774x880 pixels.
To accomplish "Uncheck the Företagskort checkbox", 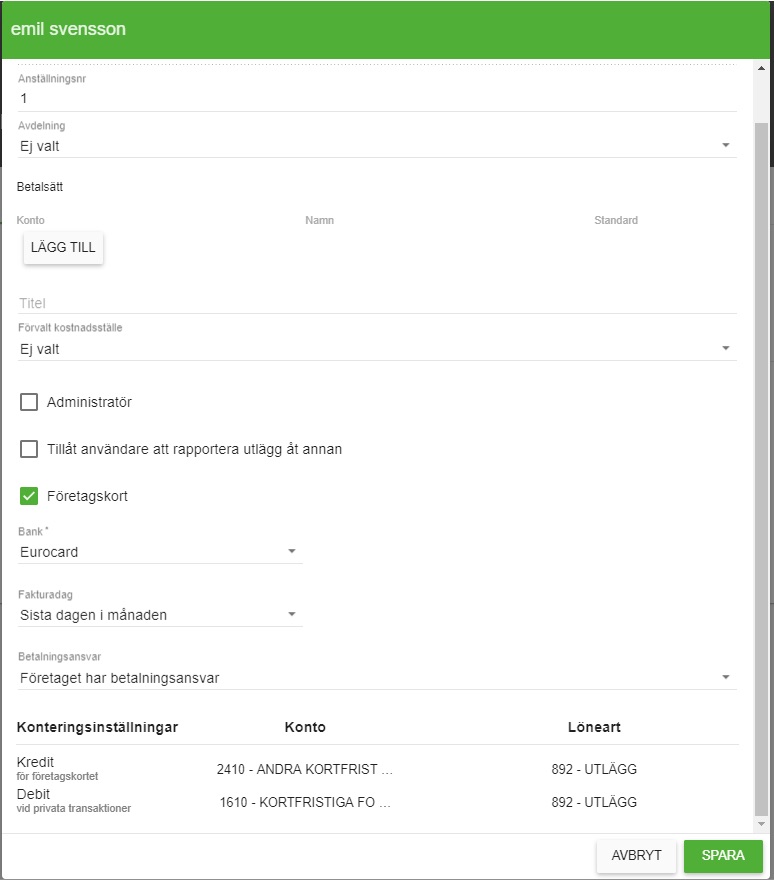I will point(29,496).
